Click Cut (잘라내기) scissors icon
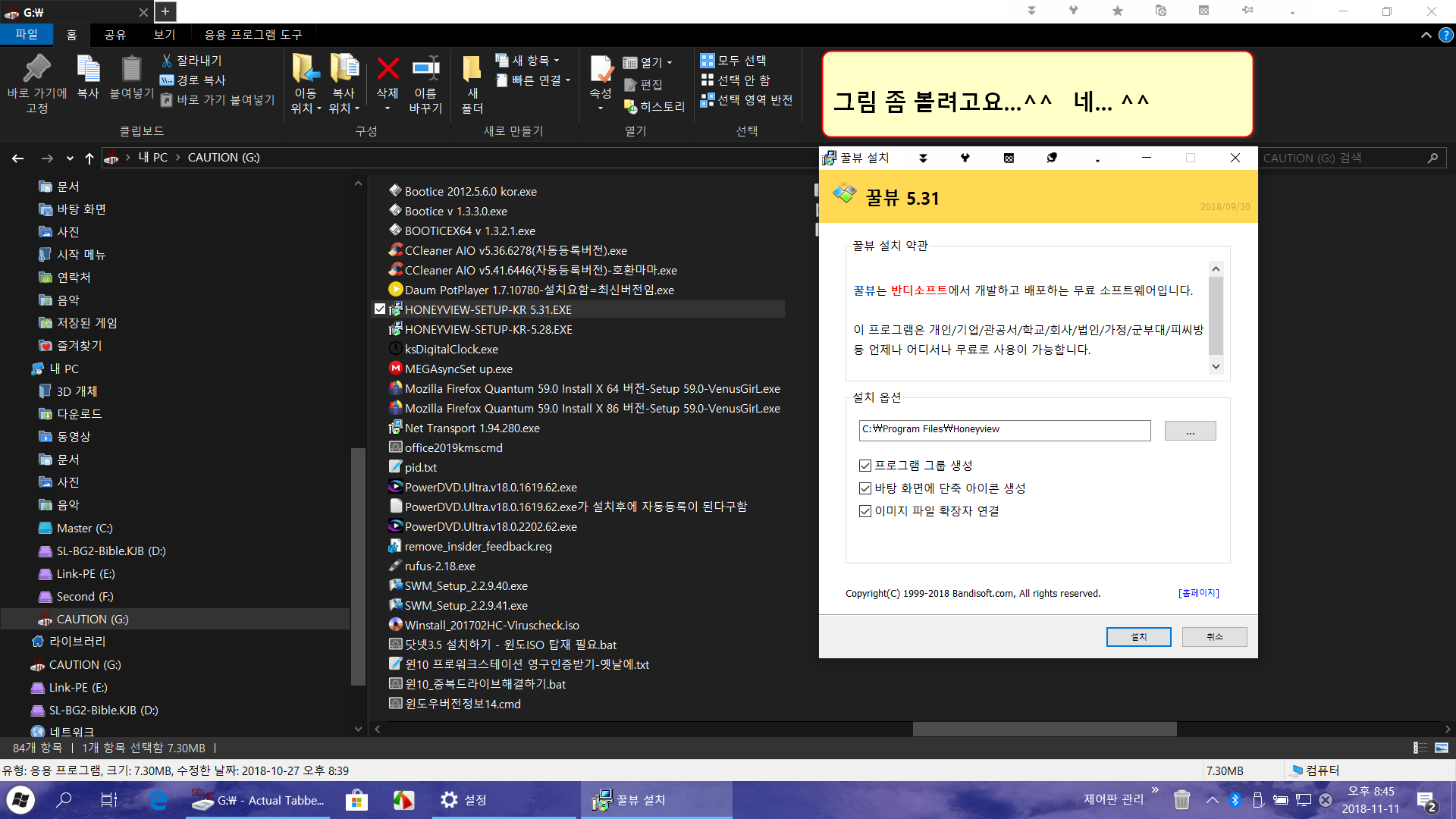The width and height of the screenshot is (1456, 819). [167, 61]
